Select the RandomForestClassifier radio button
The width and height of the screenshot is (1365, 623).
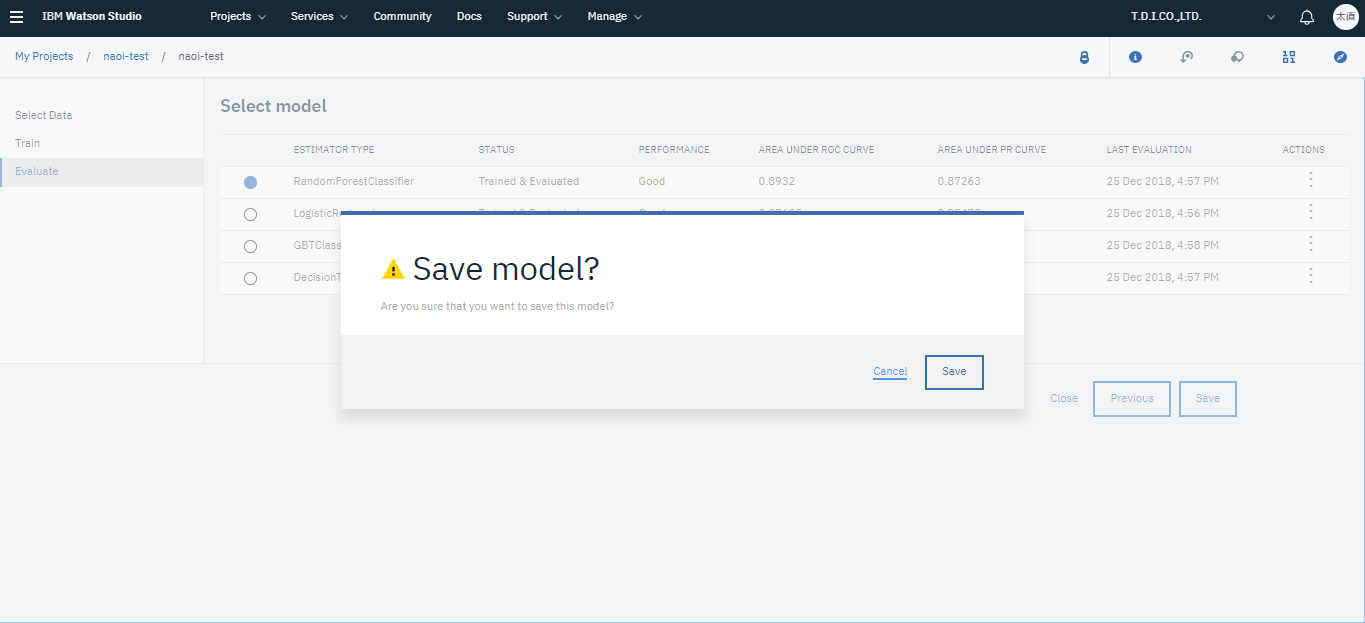pyautogui.click(x=250, y=182)
